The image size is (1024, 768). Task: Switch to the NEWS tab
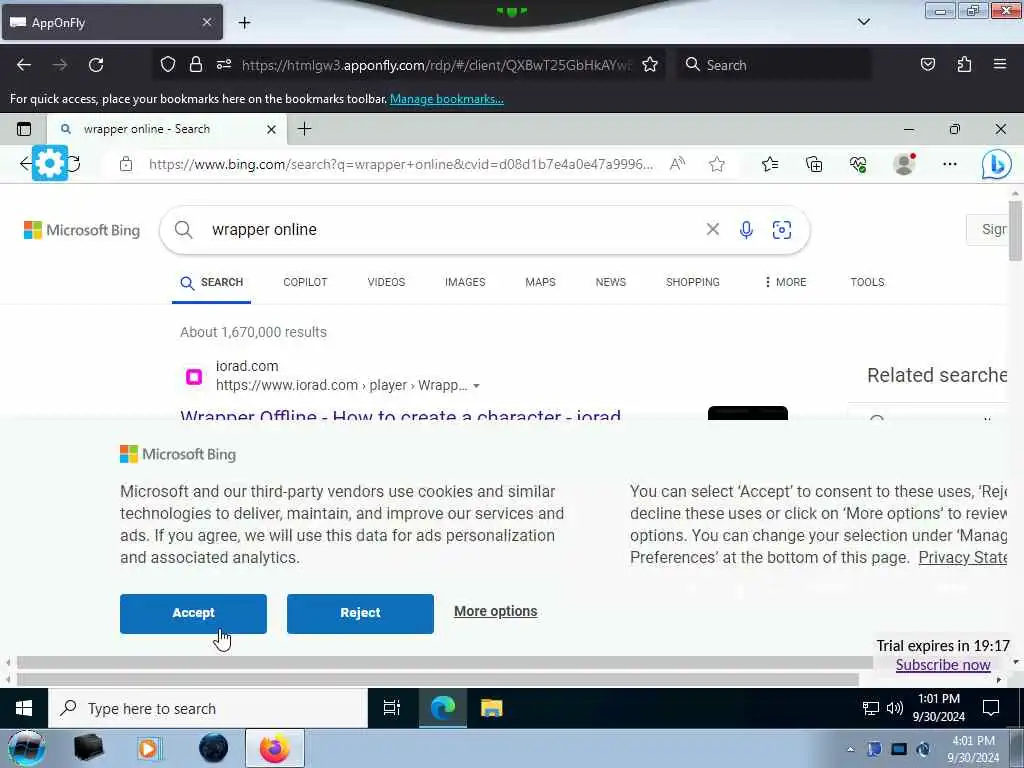tap(611, 282)
